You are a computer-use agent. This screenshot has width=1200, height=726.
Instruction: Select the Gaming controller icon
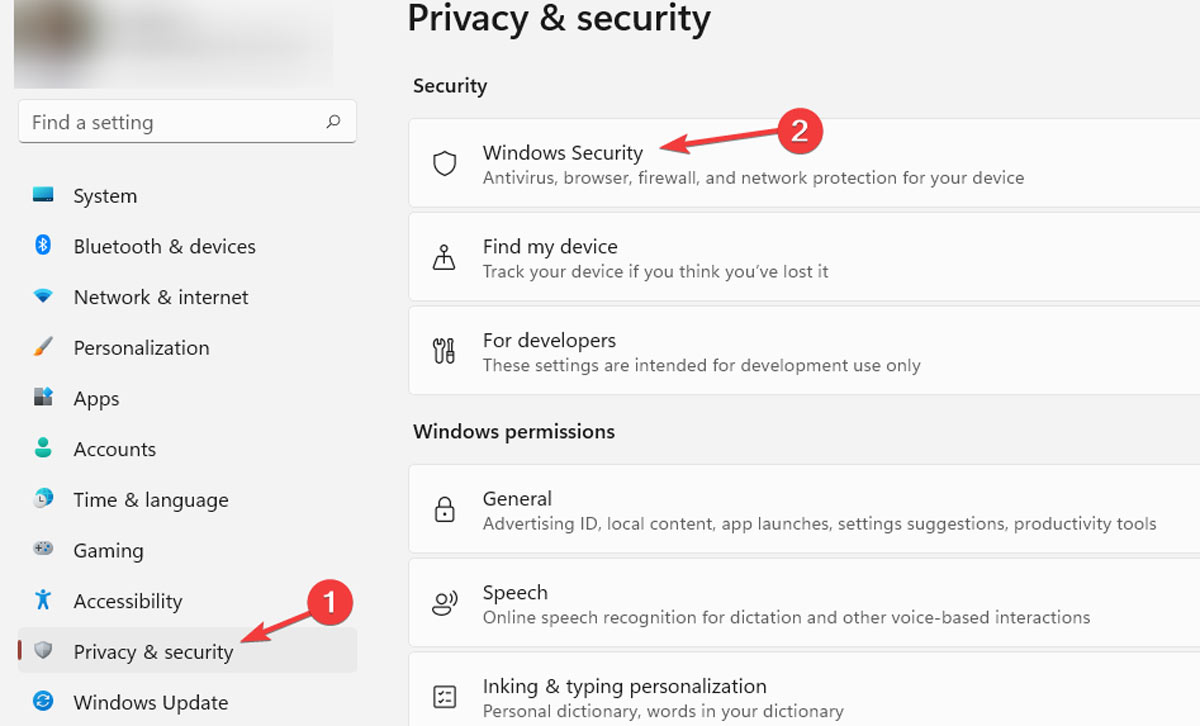pos(41,550)
